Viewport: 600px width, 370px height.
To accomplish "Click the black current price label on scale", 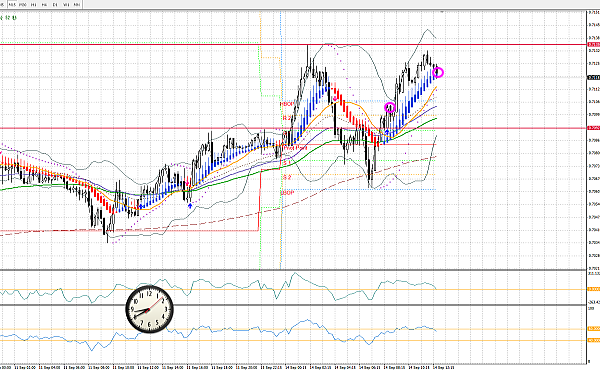I will tap(593, 77).
